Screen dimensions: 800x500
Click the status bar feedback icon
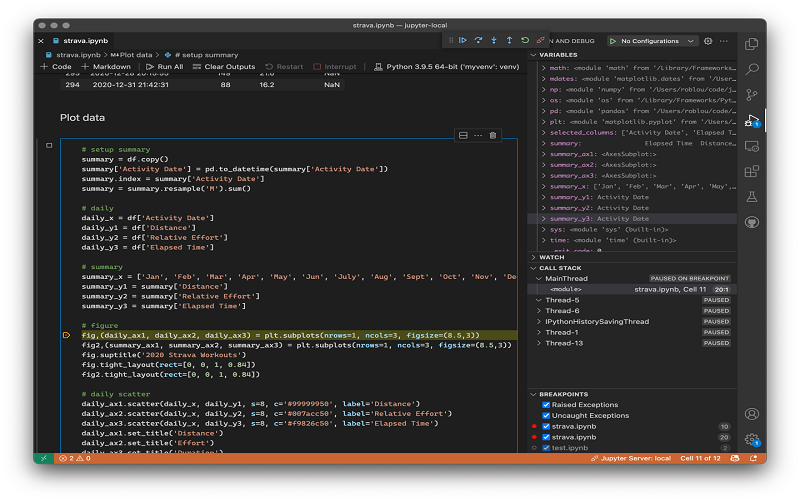tap(735, 458)
